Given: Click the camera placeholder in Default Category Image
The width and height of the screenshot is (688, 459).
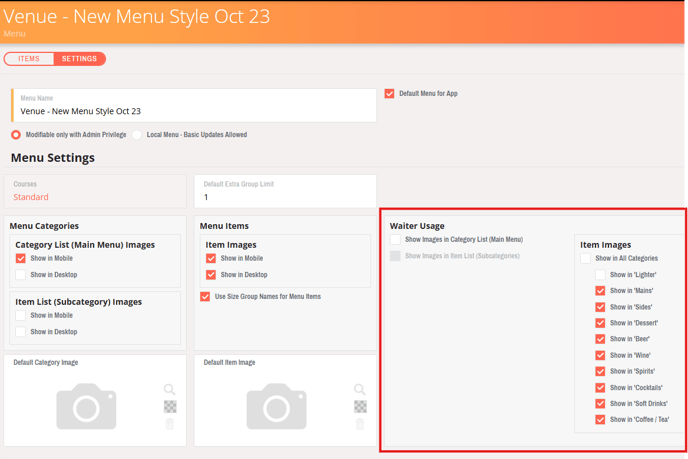Looking at the screenshot, I should (x=86, y=407).
